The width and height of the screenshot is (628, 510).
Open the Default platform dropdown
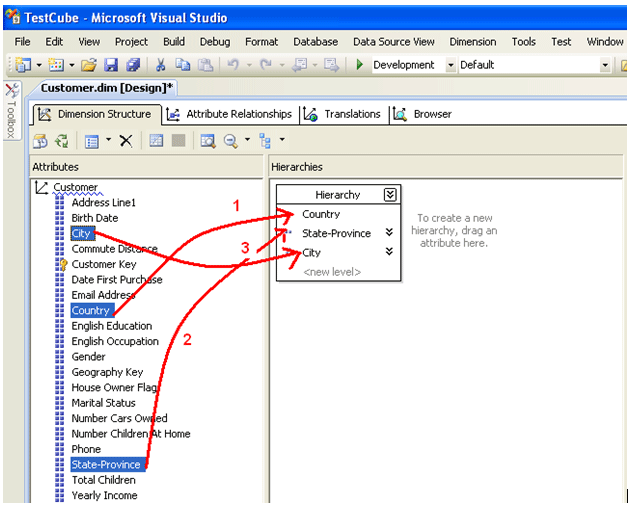[x=605, y=65]
